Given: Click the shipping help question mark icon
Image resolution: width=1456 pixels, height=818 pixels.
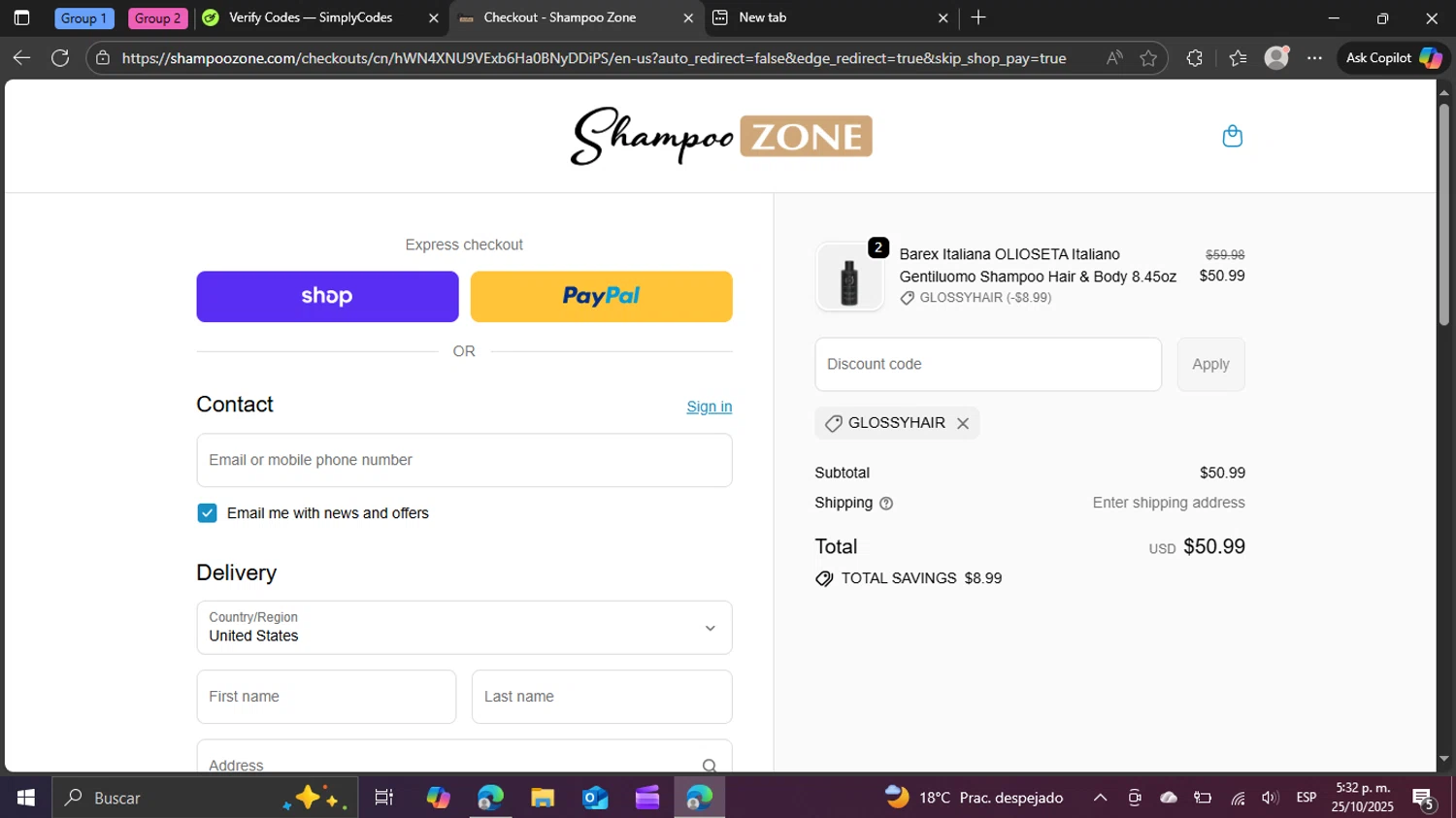Looking at the screenshot, I should [886, 503].
